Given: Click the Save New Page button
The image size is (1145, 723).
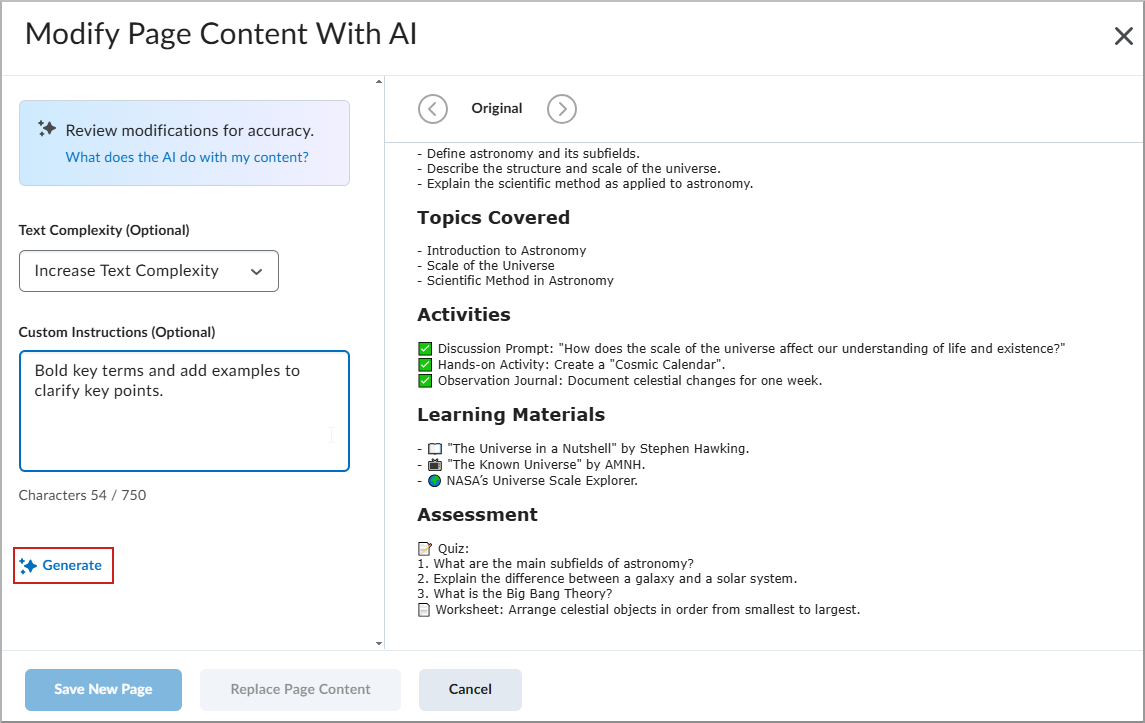Looking at the screenshot, I should [x=103, y=689].
